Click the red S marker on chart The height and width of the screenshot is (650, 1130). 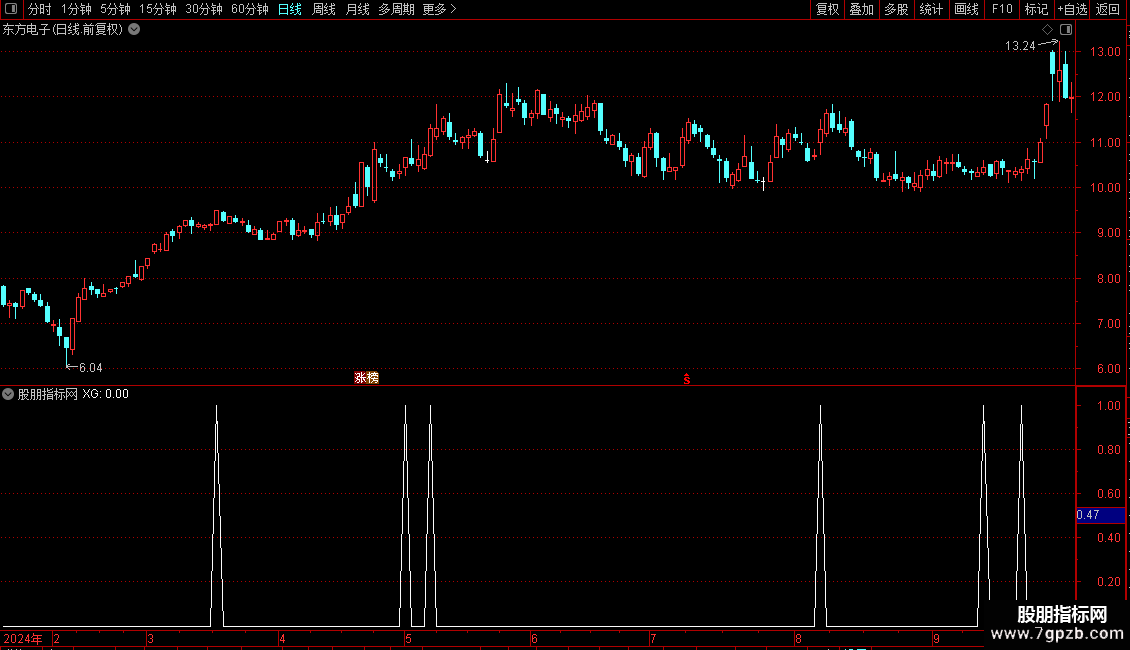(687, 379)
